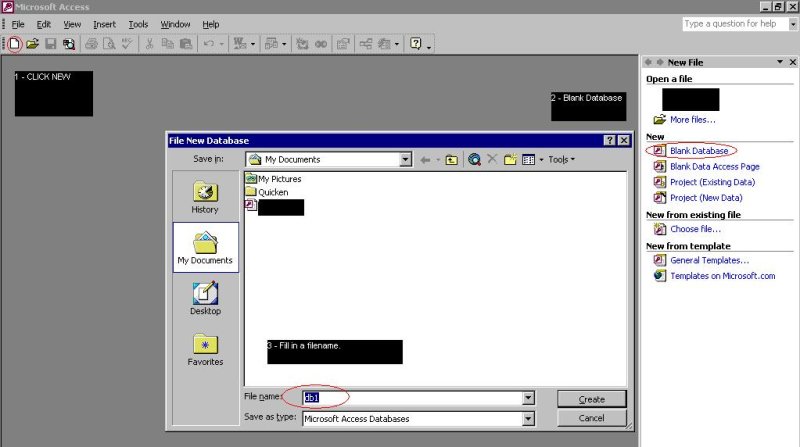Click the Properties toolbar icon
The image size is (800, 447).
point(343,44)
